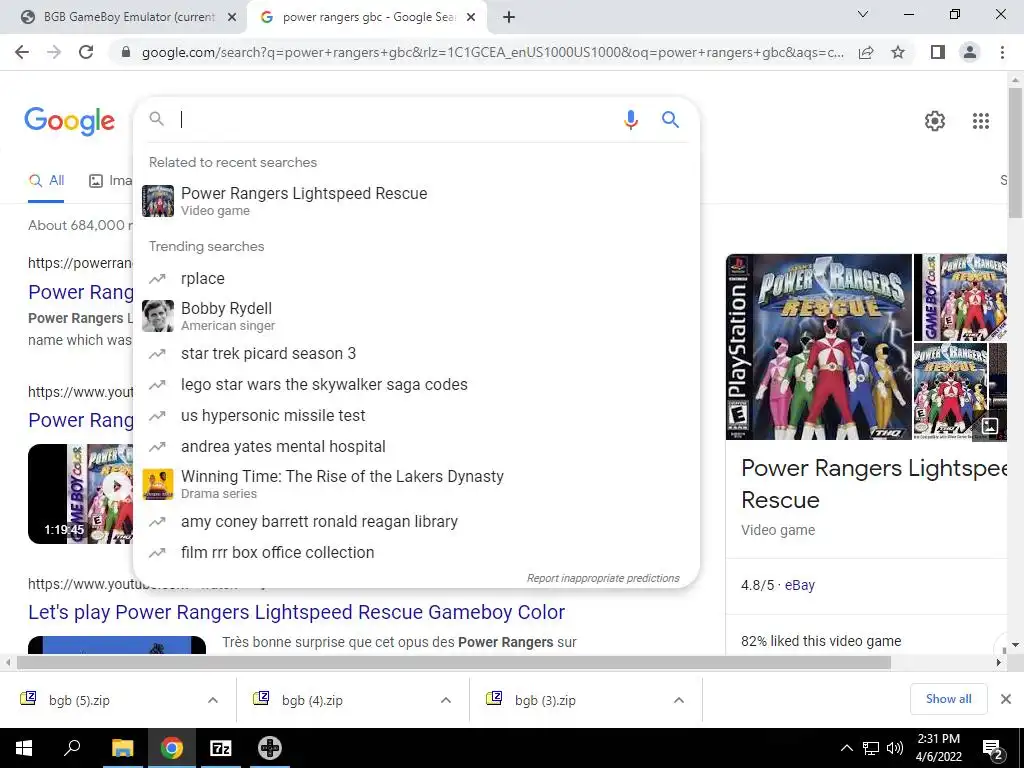Screen dimensions: 1024x768
Task: Click the Google logo
Action: (70, 121)
